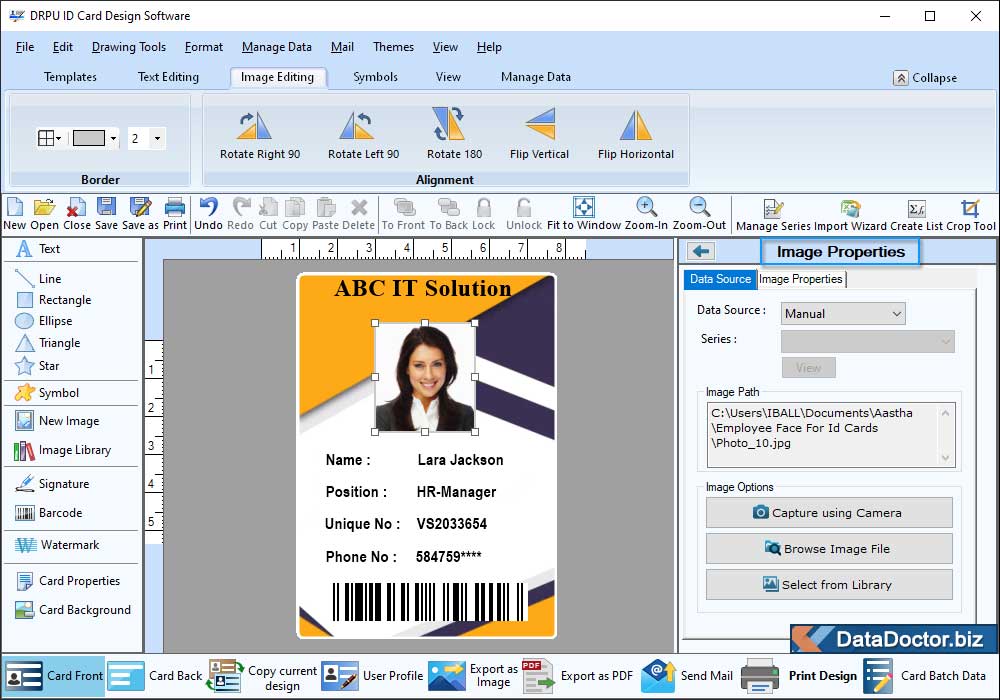The image size is (1000, 700).
Task: Open the Data Source combo box
Action: pyautogui.click(x=842, y=314)
